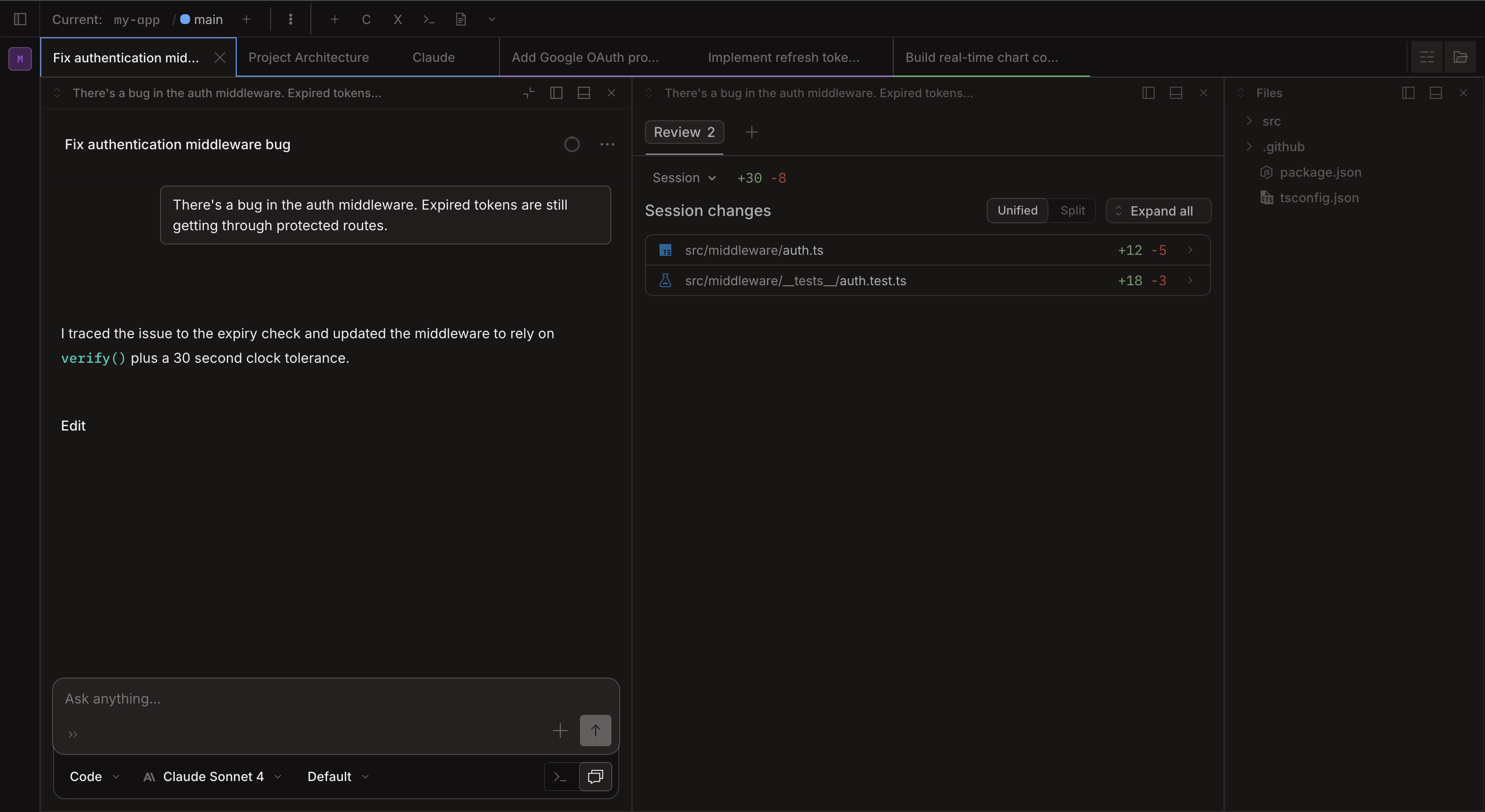Viewport: 1485px width, 812px height.
Task: Click the vertical three-dot menu icon
Action: pos(291,19)
